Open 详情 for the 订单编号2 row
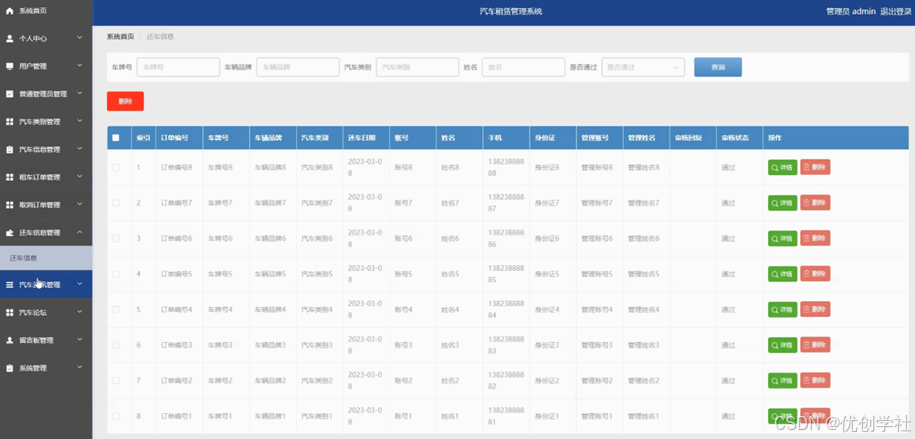Screen dimensions: 915x439 click(783, 381)
